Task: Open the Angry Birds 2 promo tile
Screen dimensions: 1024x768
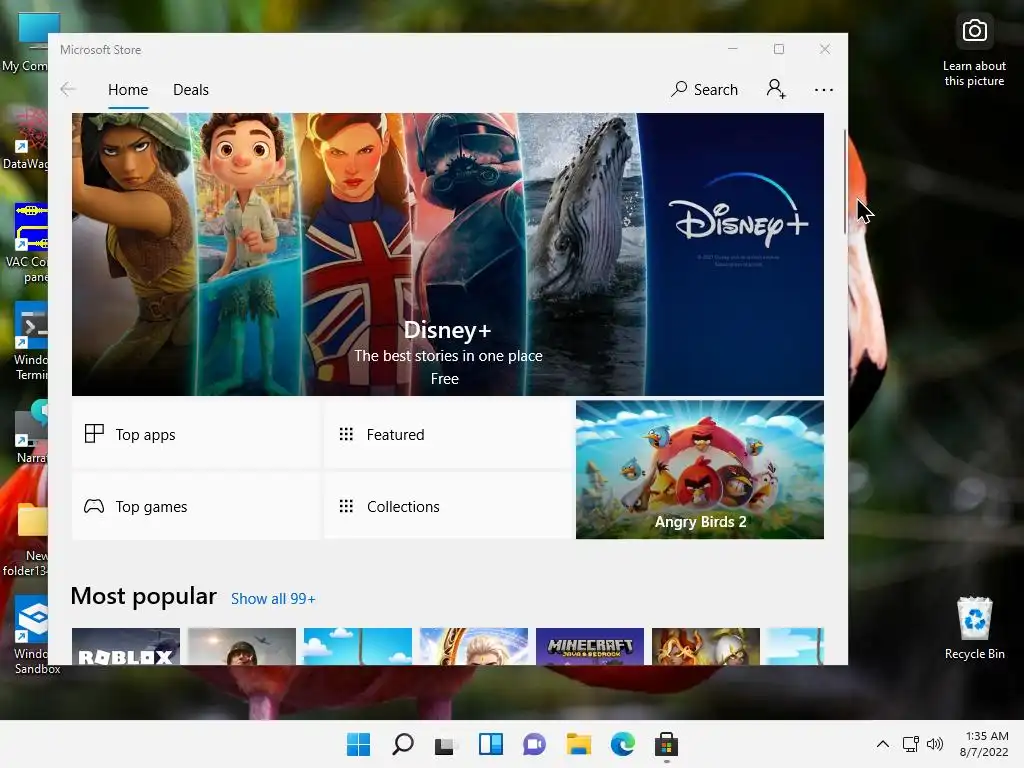Action: click(699, 470)
